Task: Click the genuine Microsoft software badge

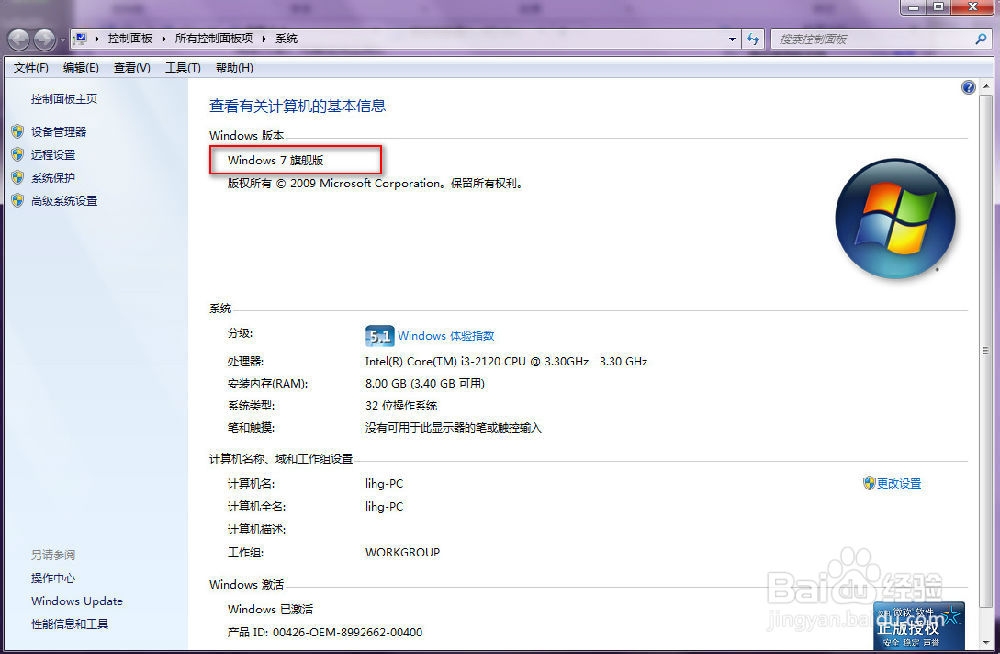Action: [x=918, y=625]
